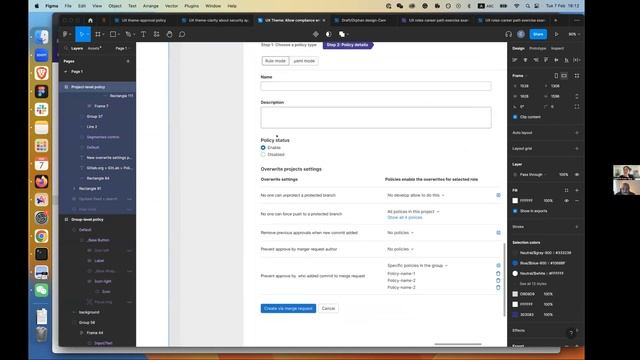Screen dimensions: 640x360
Task: Open the Vector menu
Action: pyautogui.click(x=171, y=6)
